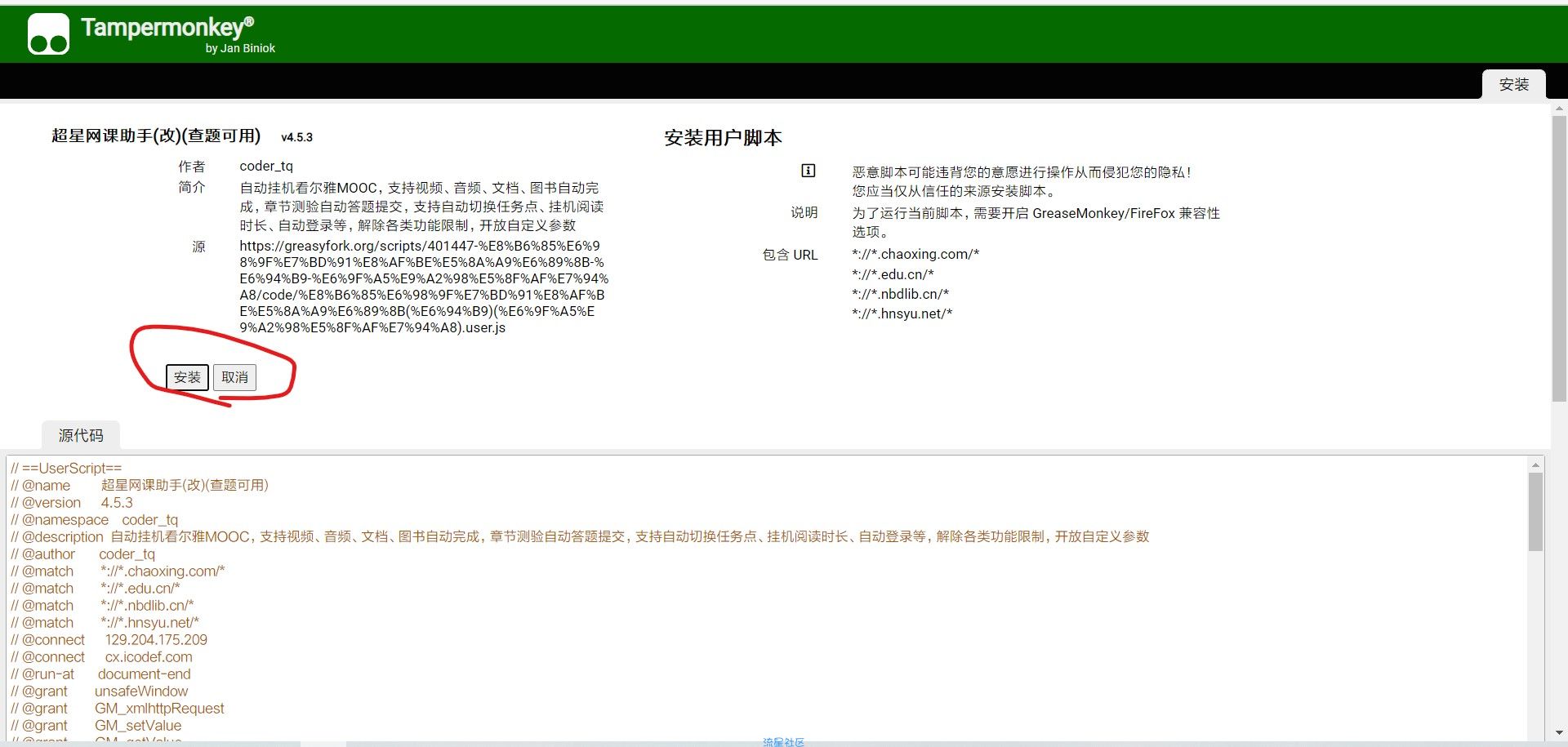The image size is (1568, 747).
Task: Click the page scrollbar down arrow
Action: (1559, 733)
